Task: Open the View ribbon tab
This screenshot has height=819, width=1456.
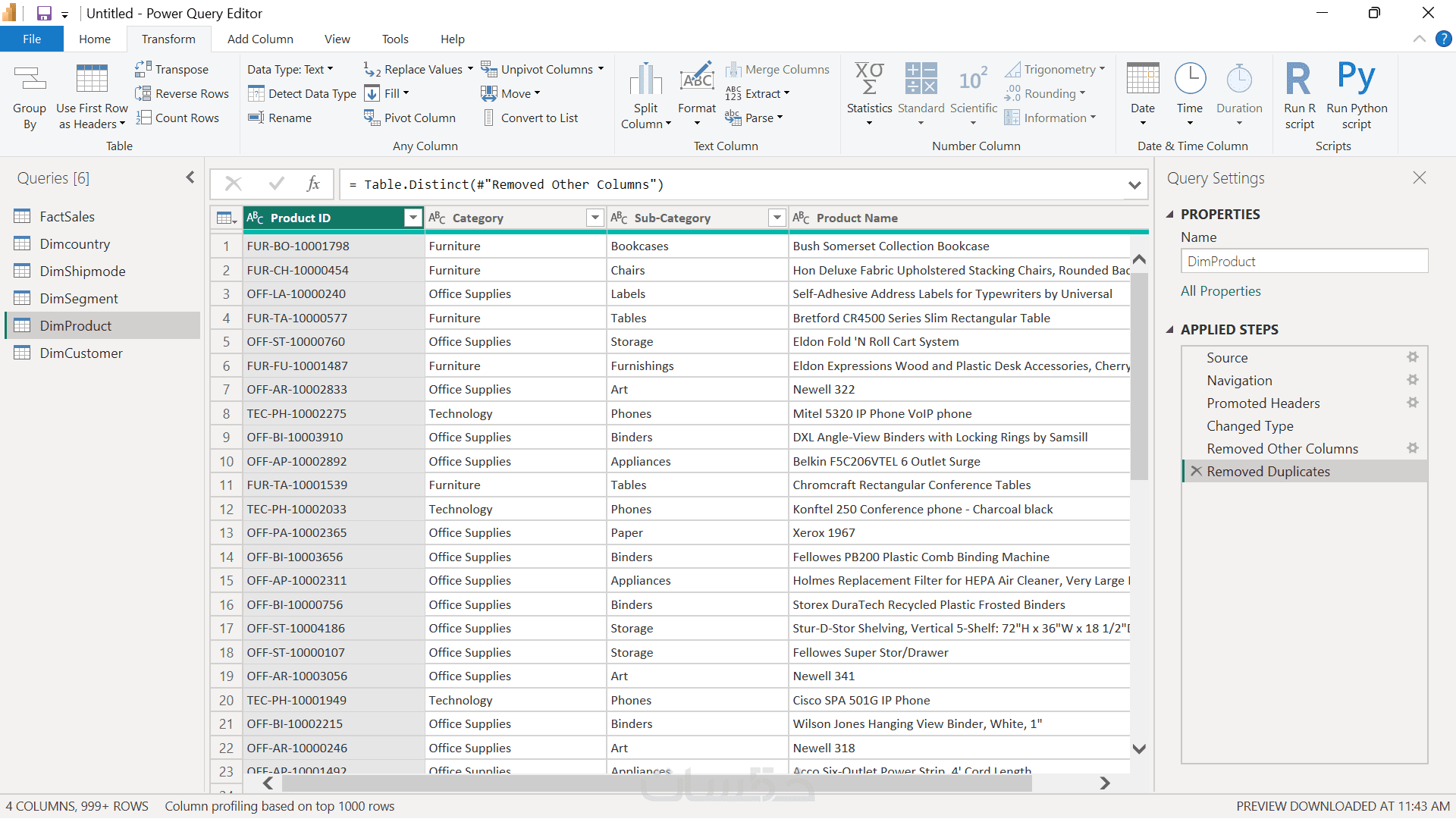Action: click(337, 39)
